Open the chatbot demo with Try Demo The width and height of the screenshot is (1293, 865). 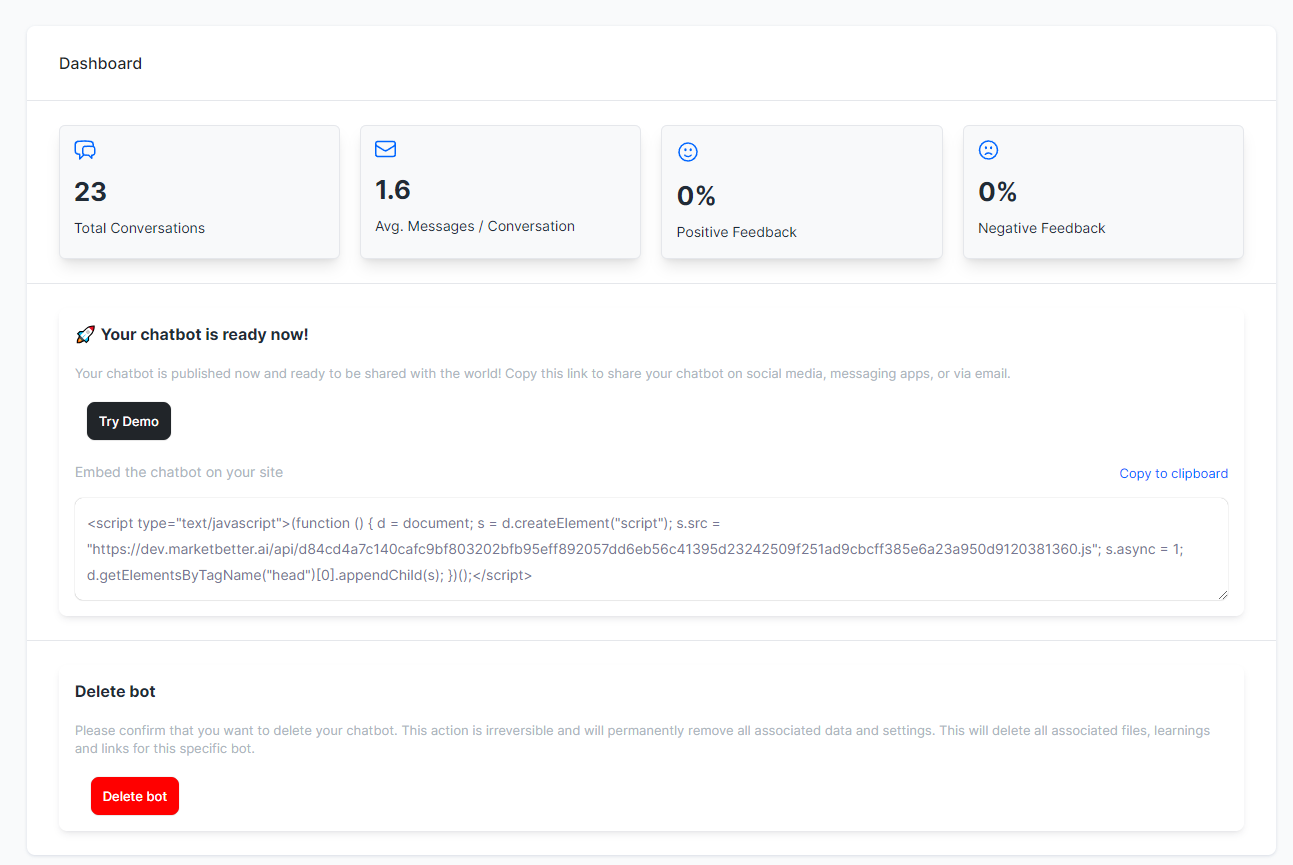pyautogui.click(x=128, y=420)
